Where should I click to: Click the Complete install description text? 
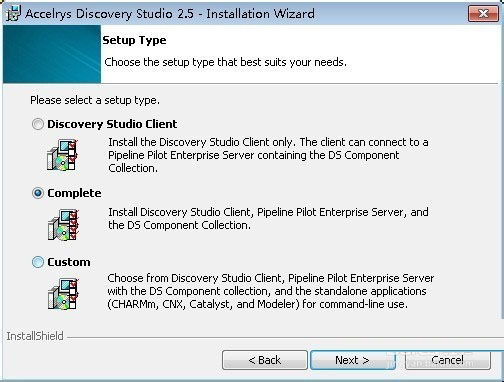point(268,219)
